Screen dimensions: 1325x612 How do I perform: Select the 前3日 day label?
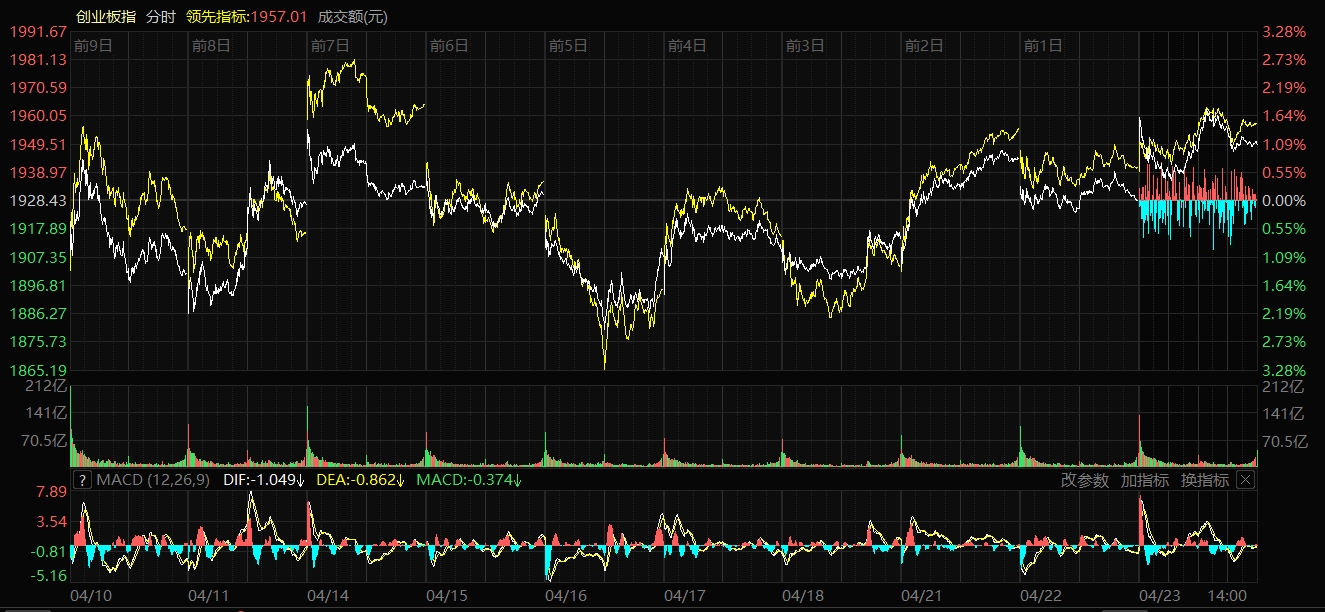point(805,45)
